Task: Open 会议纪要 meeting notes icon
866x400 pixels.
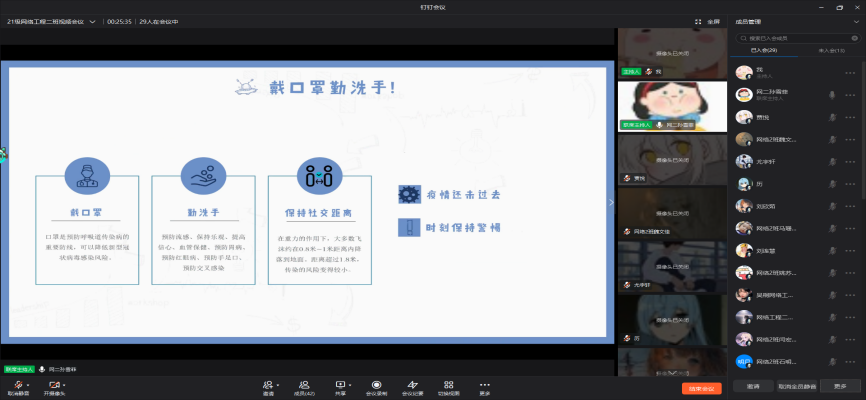Action: pos(412,384)
